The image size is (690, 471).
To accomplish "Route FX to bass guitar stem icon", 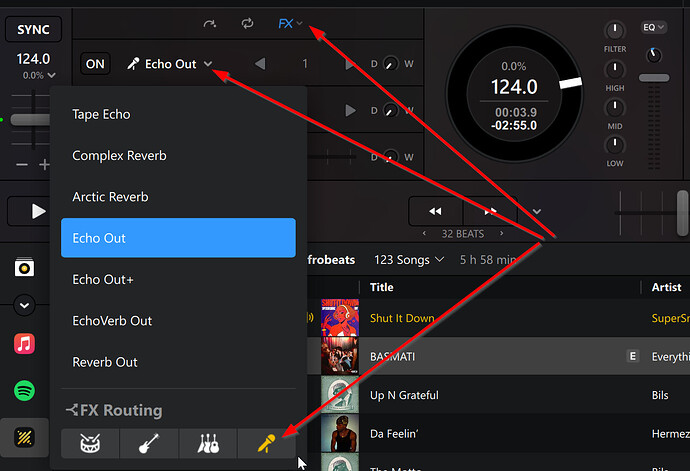I will tap(149, 443).
